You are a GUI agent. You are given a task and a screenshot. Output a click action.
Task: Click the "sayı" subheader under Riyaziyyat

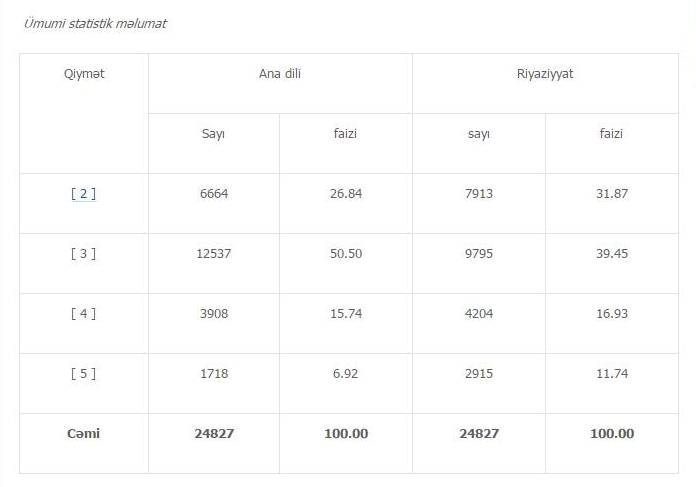479,134
